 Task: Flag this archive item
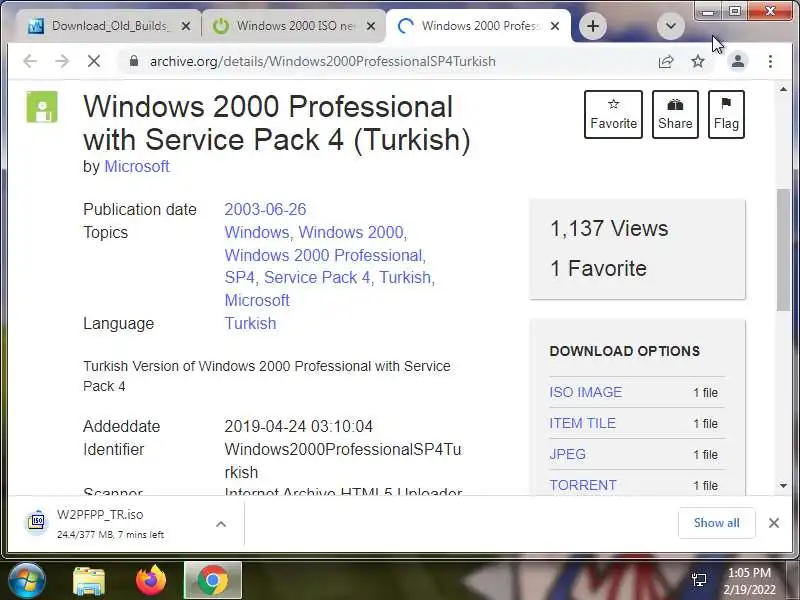(726, 114)
